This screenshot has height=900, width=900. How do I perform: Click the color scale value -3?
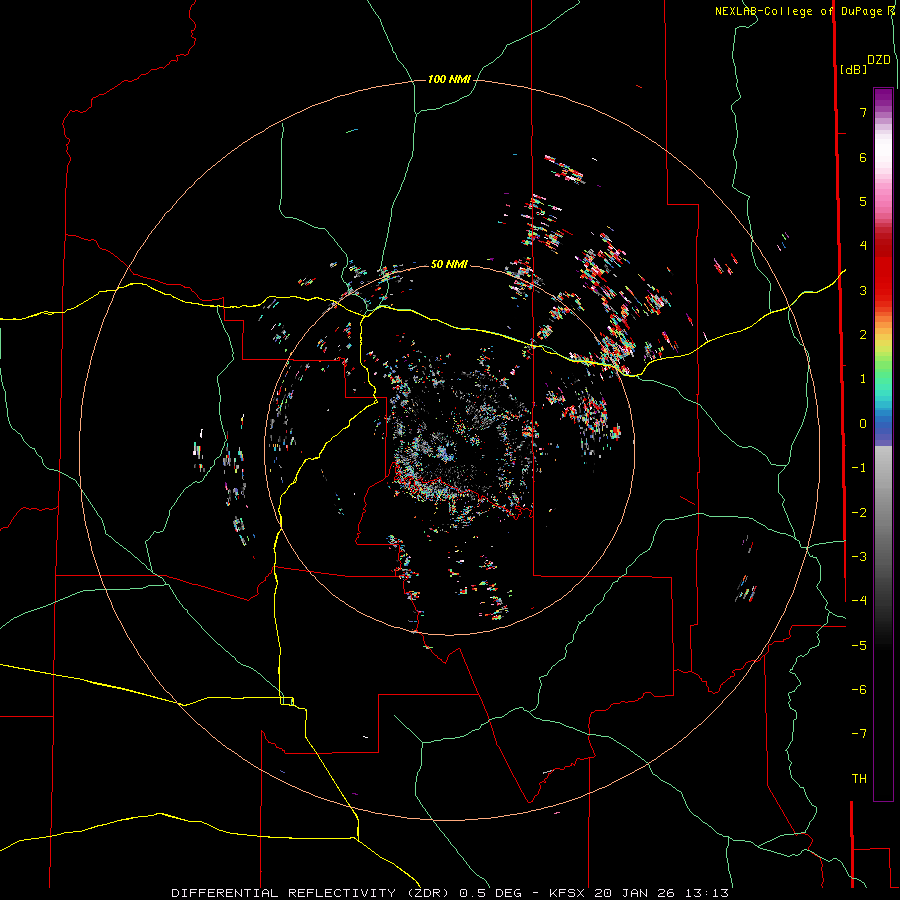click(859, 557)
